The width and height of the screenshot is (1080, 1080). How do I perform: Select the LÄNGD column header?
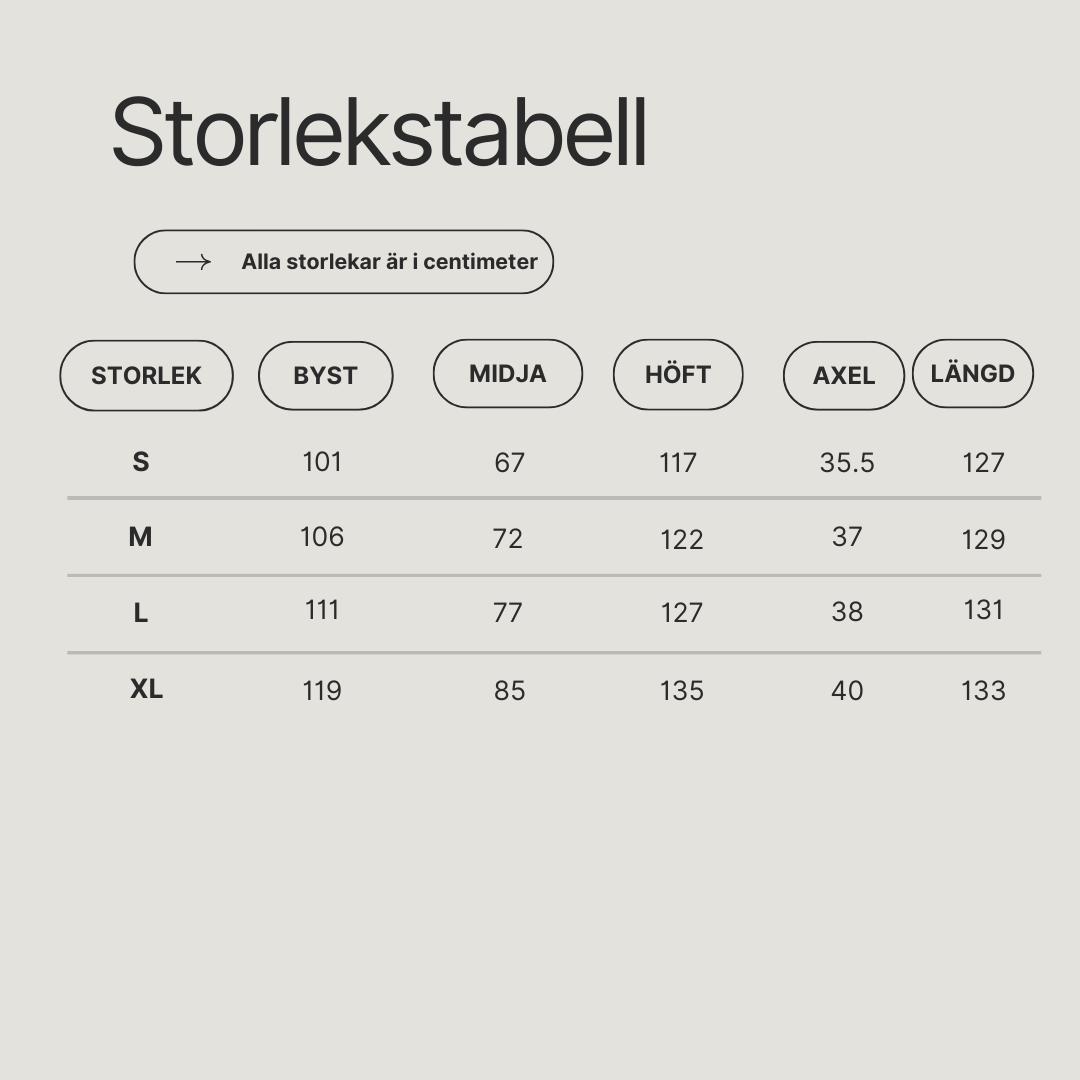pos(973,373)
